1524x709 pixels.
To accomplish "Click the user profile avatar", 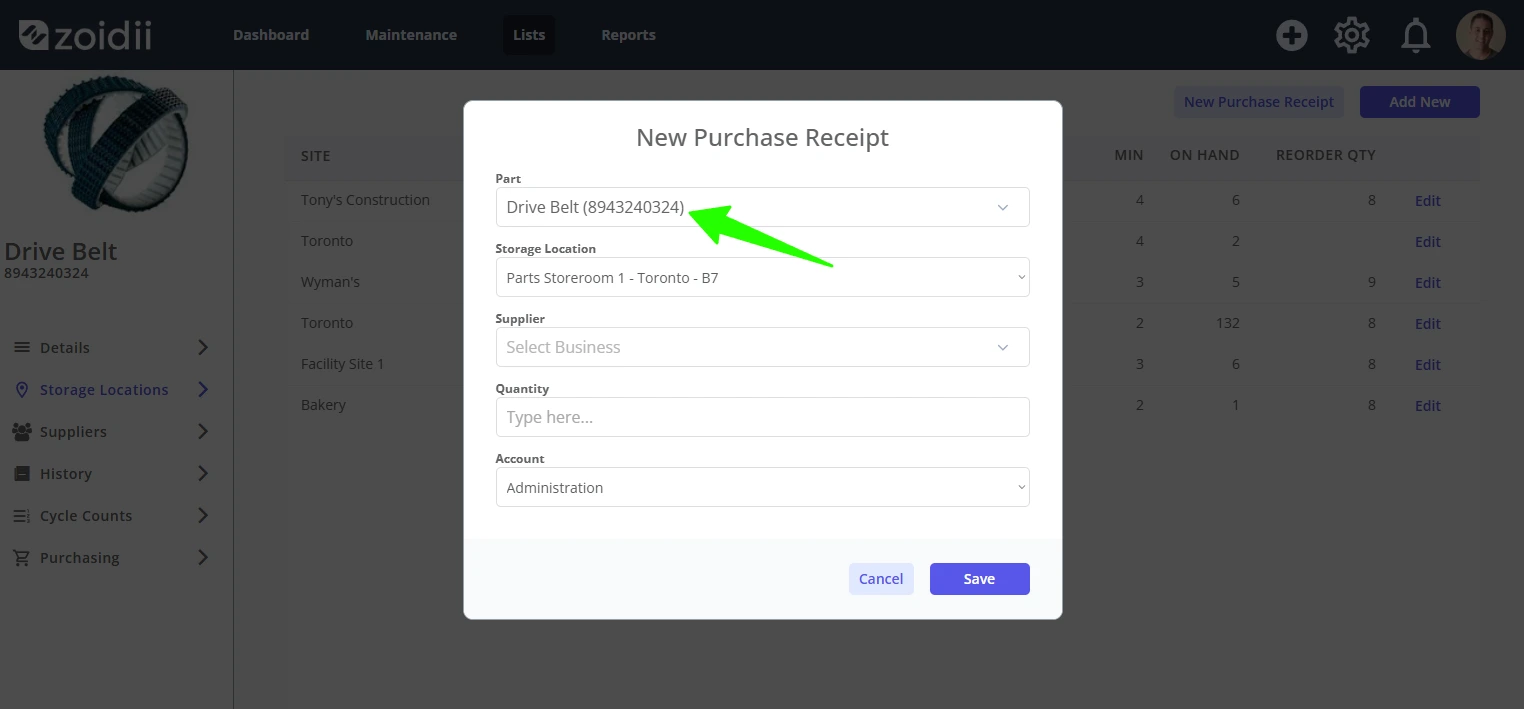I will coord(1480,35).
